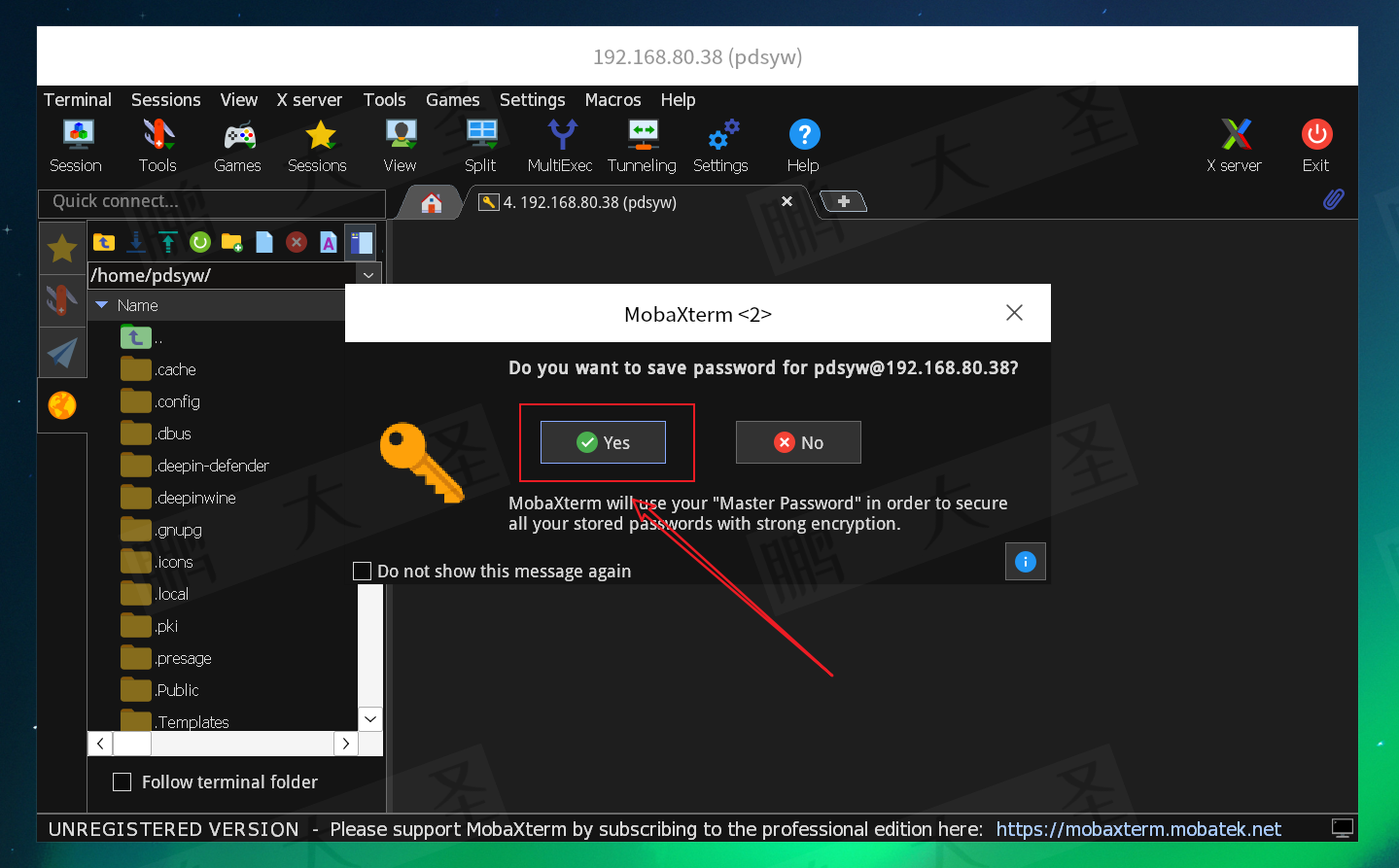This screenshot has width=1399, height=868.
Task: Click the blue info icon in dialog
Action: point(1026,562)
